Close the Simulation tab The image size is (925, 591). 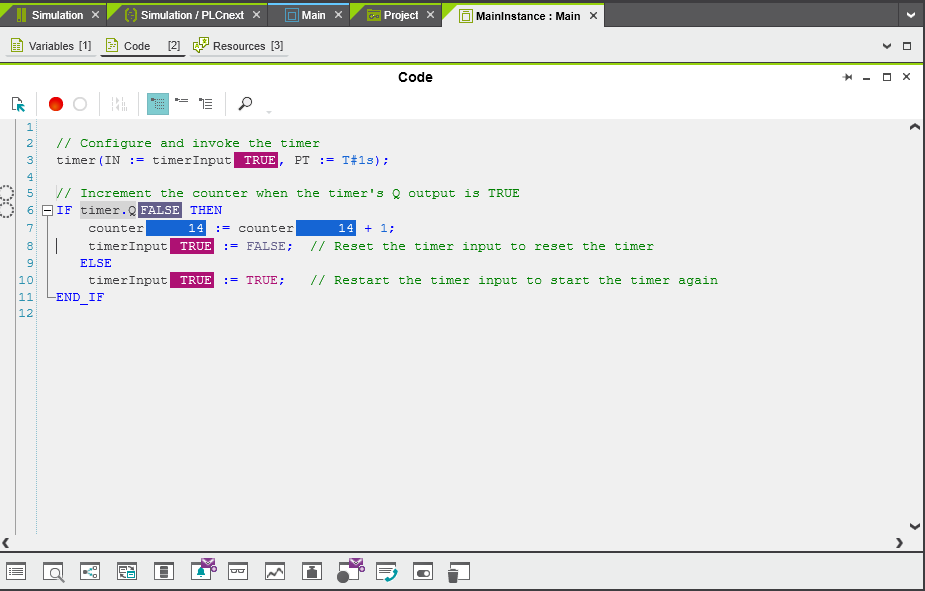pos(96,15)
